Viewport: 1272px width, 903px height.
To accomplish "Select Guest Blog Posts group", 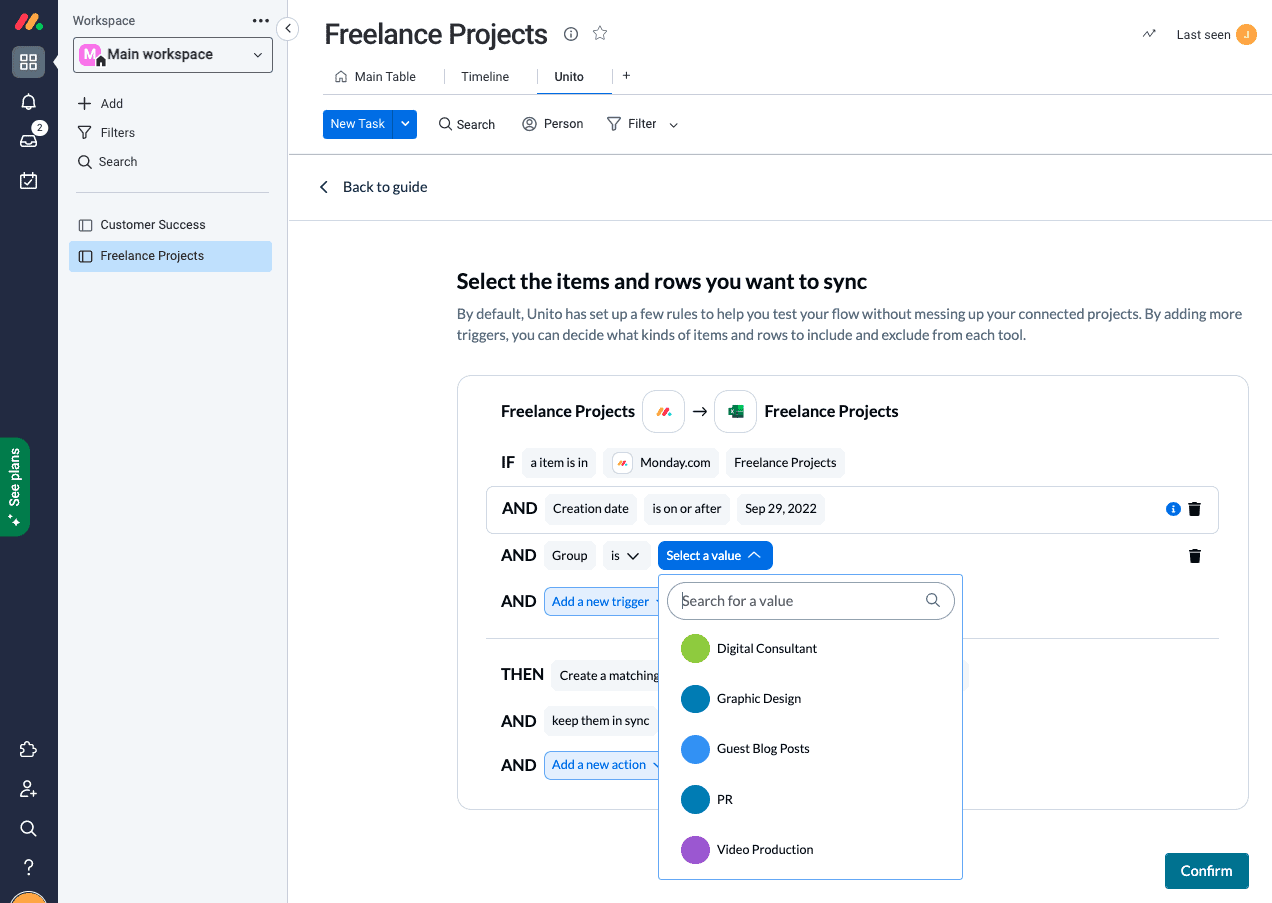I will coord(810,749).
